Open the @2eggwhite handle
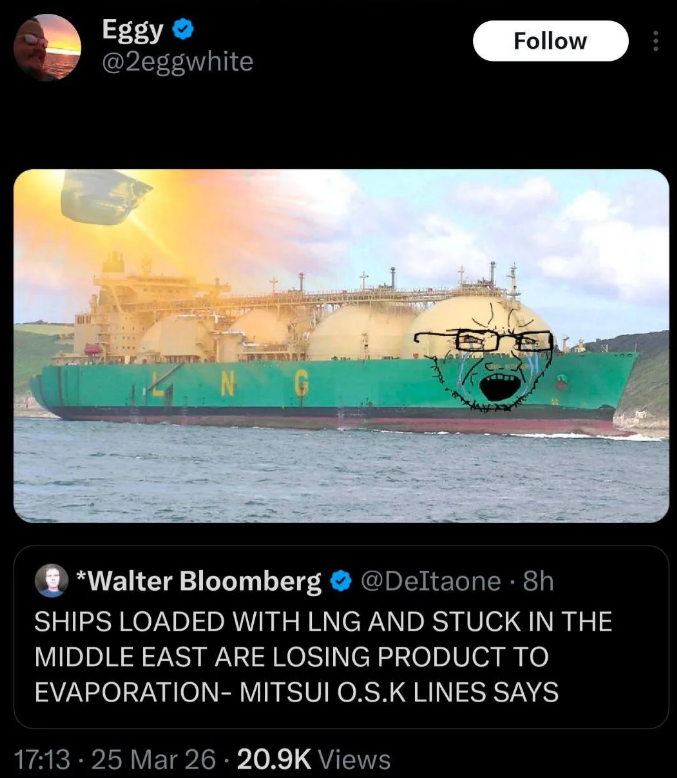 [178, 62]
